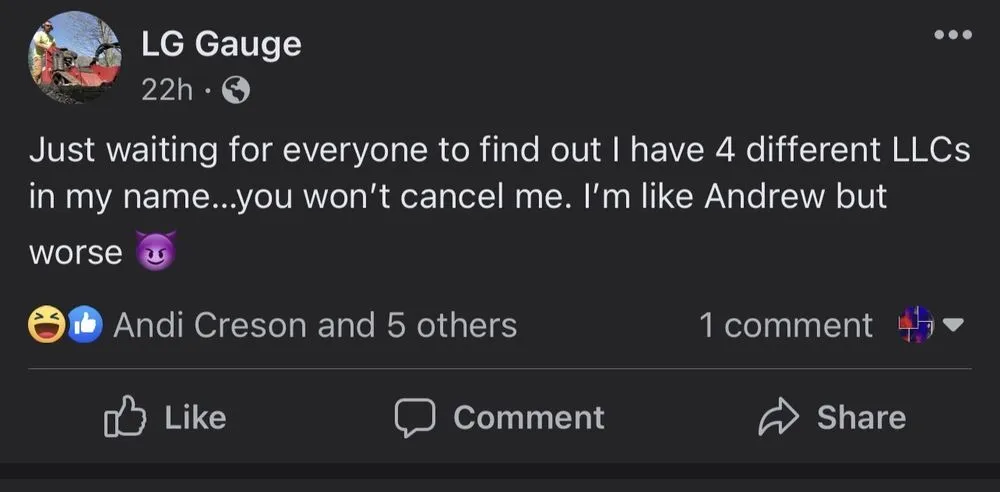Click the word 'worse' in the post
The image size is (1000, 492).
tap(75, 252)
